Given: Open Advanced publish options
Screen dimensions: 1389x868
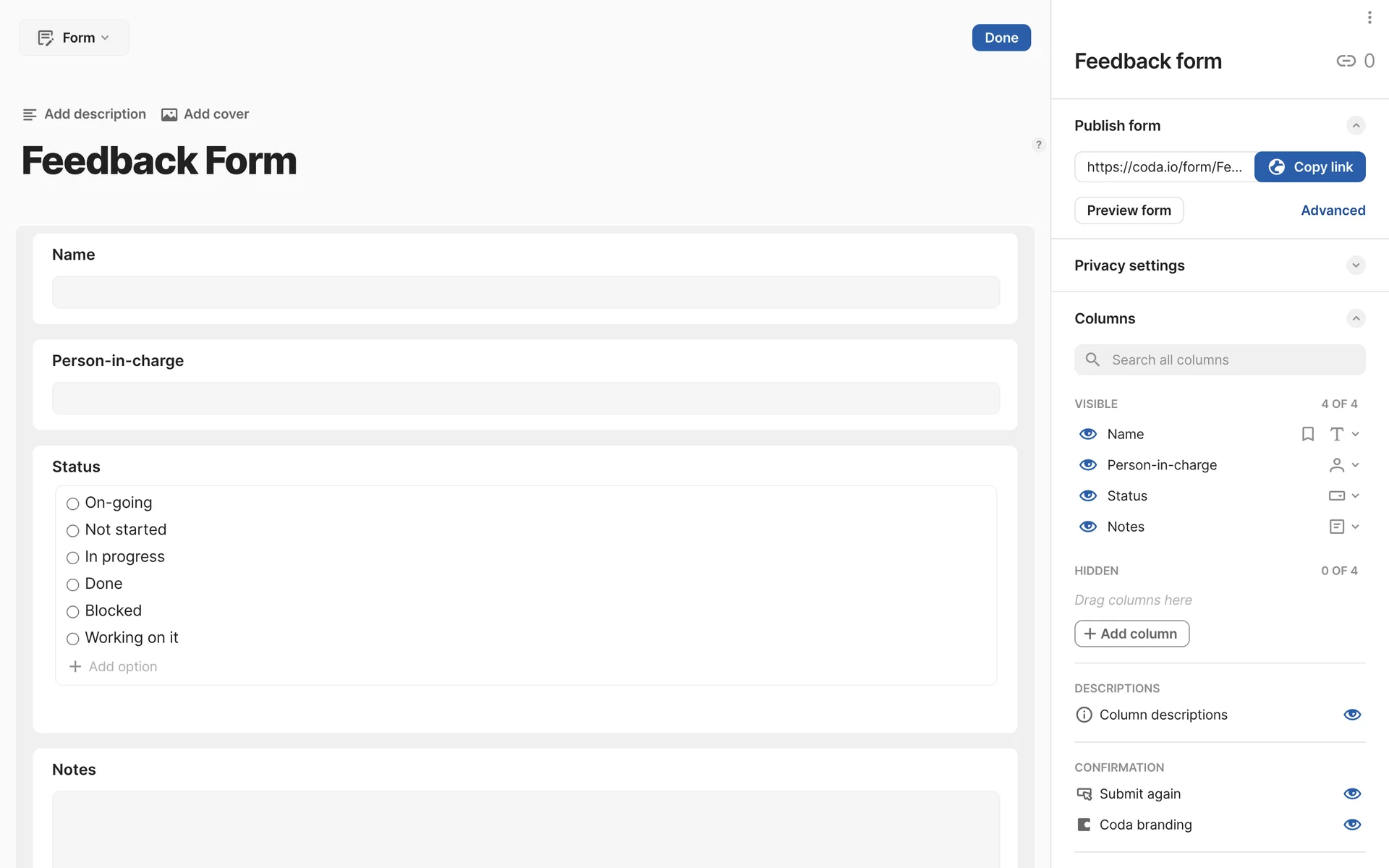Looking at the screenshot, I should coord(1333,210).
